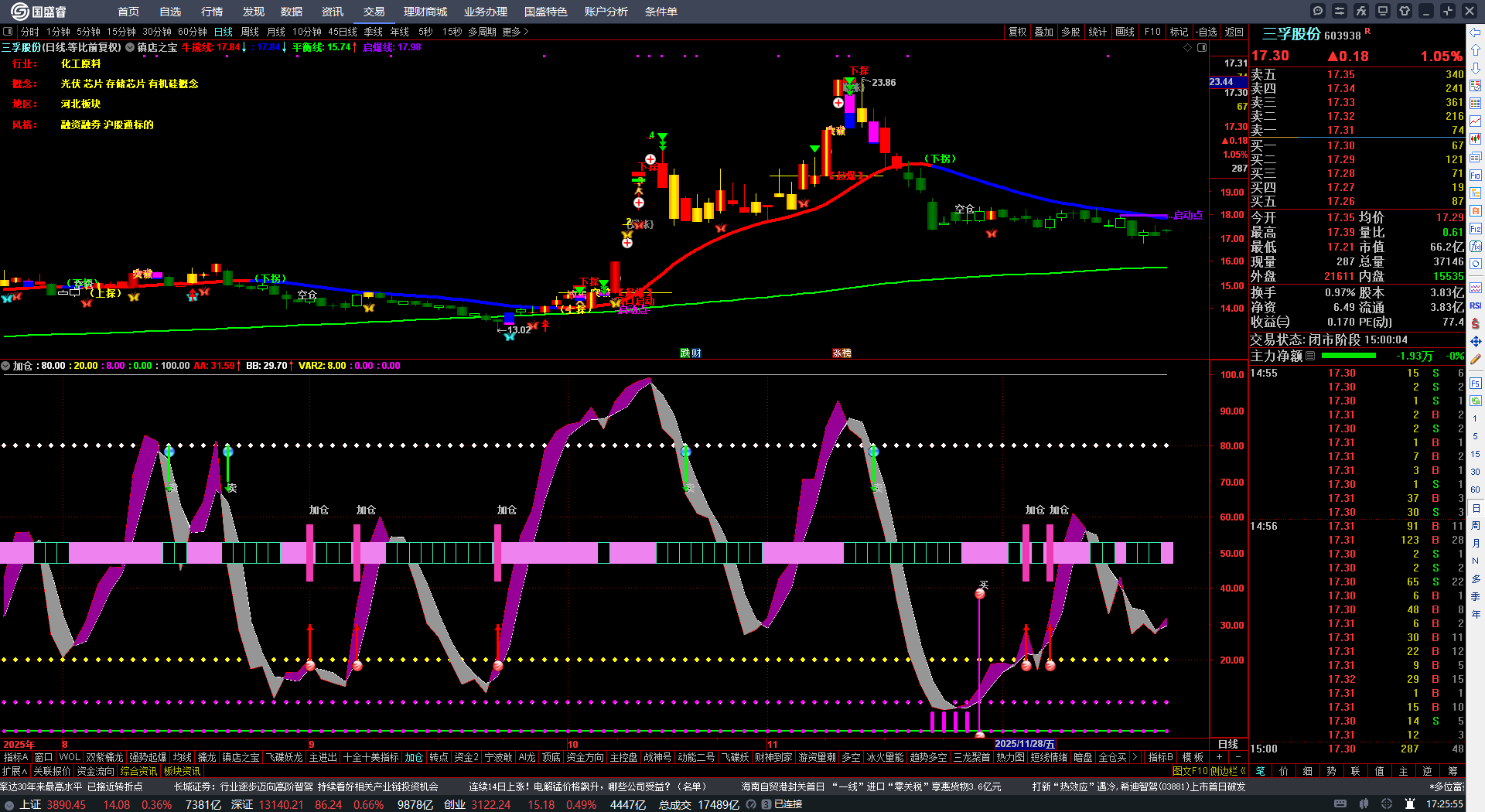
Task: Click the 2025/11/28 date marker on timeline
Action: [x=1025, y=744]
